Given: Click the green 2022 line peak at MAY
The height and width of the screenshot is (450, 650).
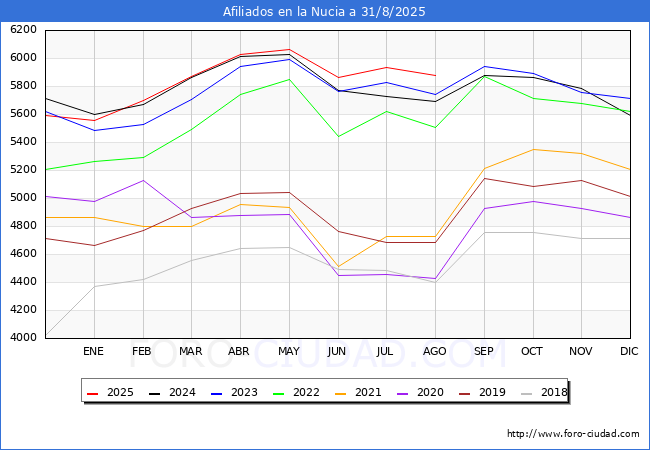Looking at the screenshot, I should pyautogui.click(x=289, y=79).
